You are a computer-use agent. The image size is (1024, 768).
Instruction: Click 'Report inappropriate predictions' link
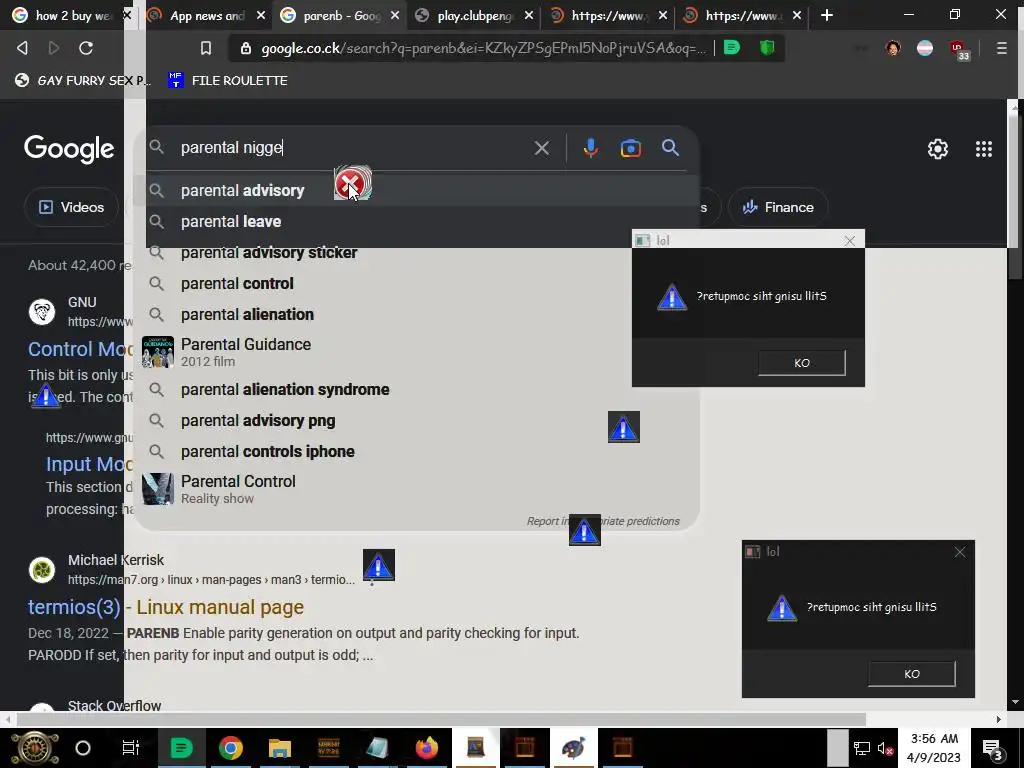click(x=603, y=521)
